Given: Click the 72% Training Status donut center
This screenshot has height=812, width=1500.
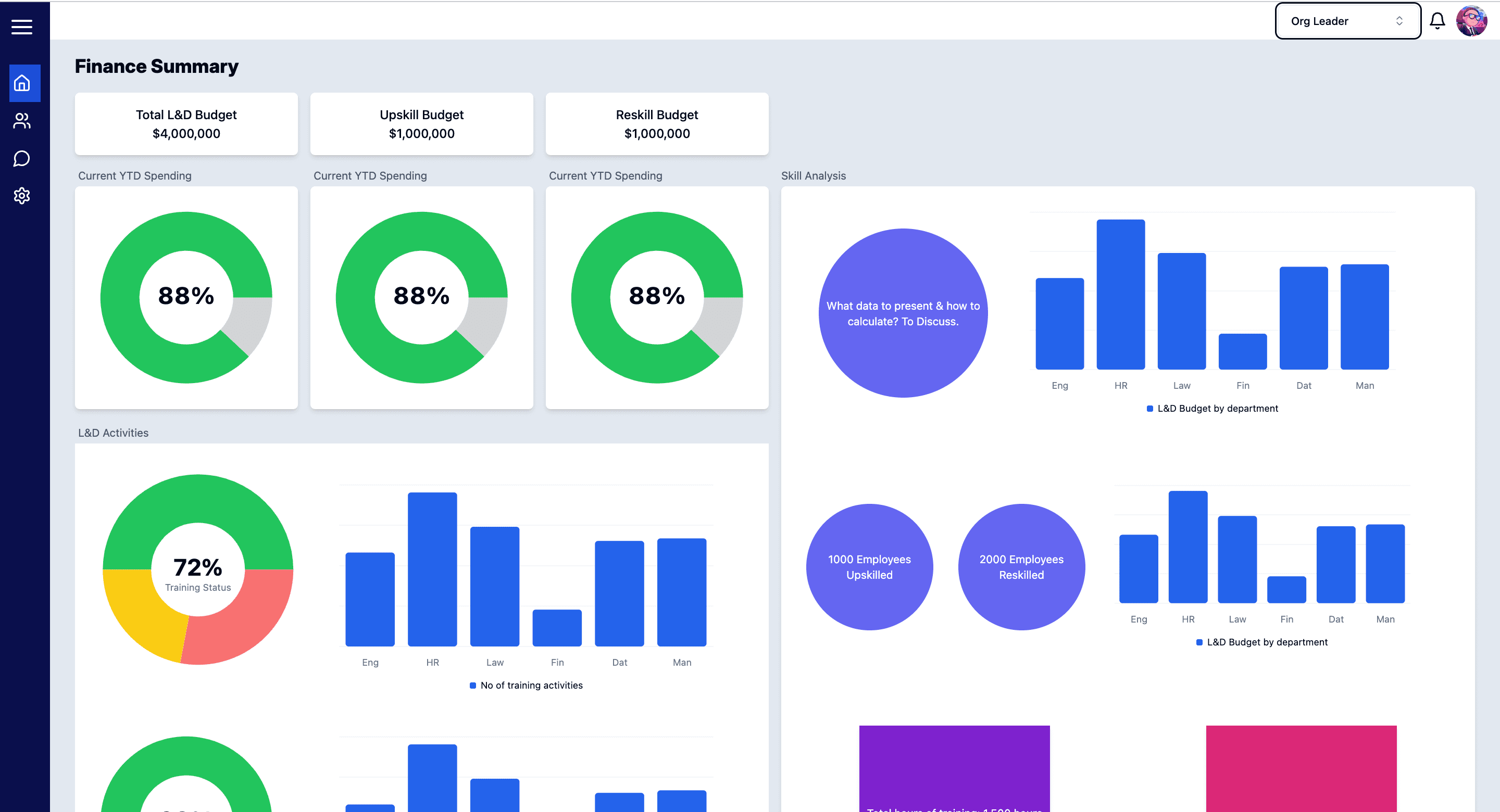Looking at the screenshot, I should (x=198, y=569).
